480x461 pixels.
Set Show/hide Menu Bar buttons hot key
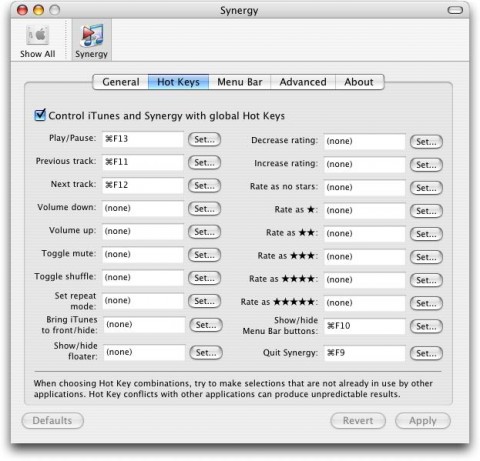(x=426, y=326)
